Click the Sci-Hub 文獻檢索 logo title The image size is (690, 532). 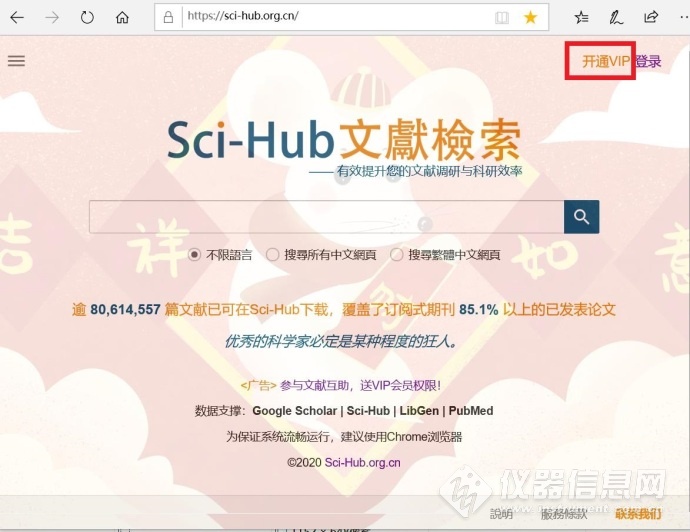[344, 140]
